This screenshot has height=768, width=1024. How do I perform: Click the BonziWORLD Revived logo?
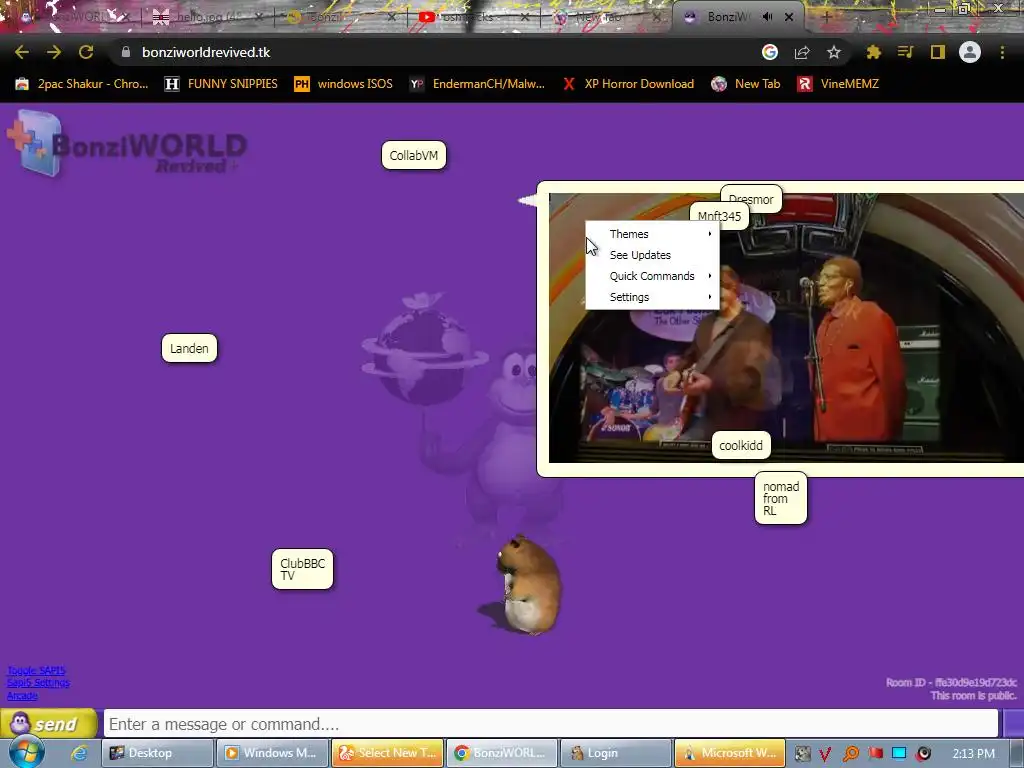point(128,145)
